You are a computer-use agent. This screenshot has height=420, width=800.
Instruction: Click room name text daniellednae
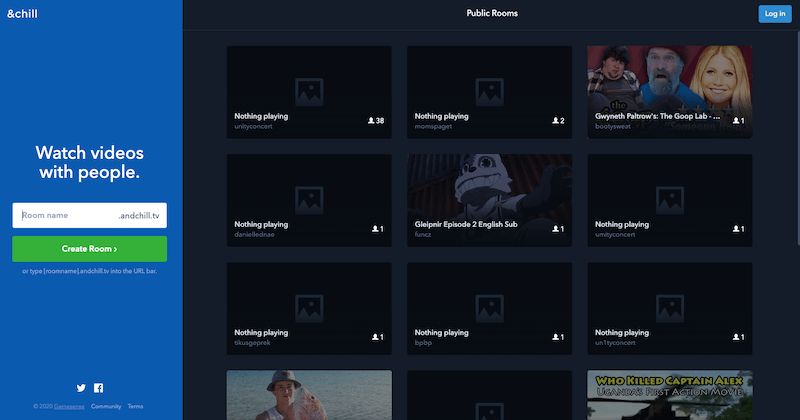pyautogui.click(x=254, y=235)
